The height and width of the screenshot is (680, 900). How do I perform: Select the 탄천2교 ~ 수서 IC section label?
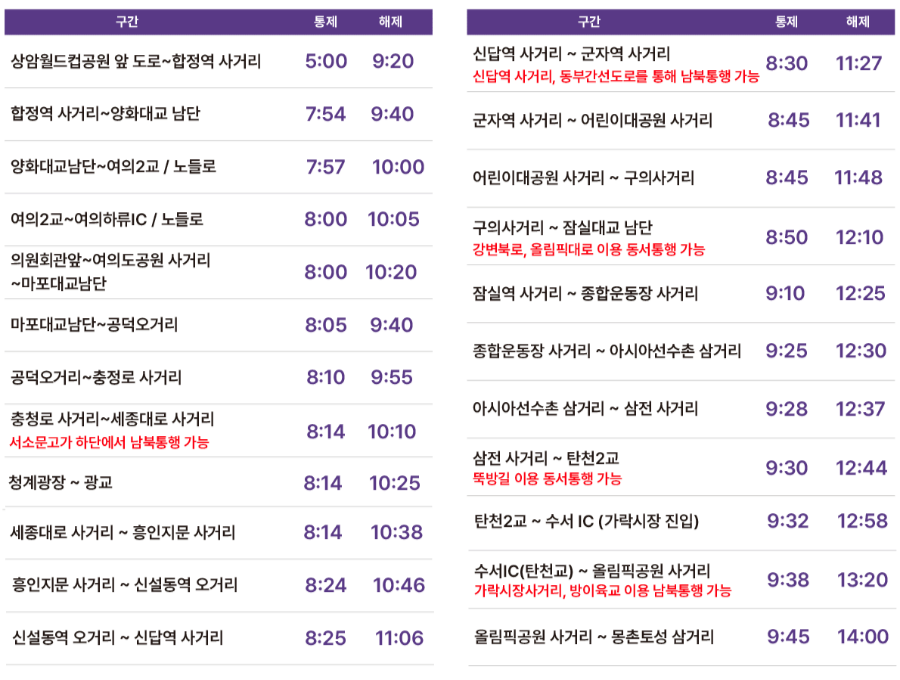[585, 521]
